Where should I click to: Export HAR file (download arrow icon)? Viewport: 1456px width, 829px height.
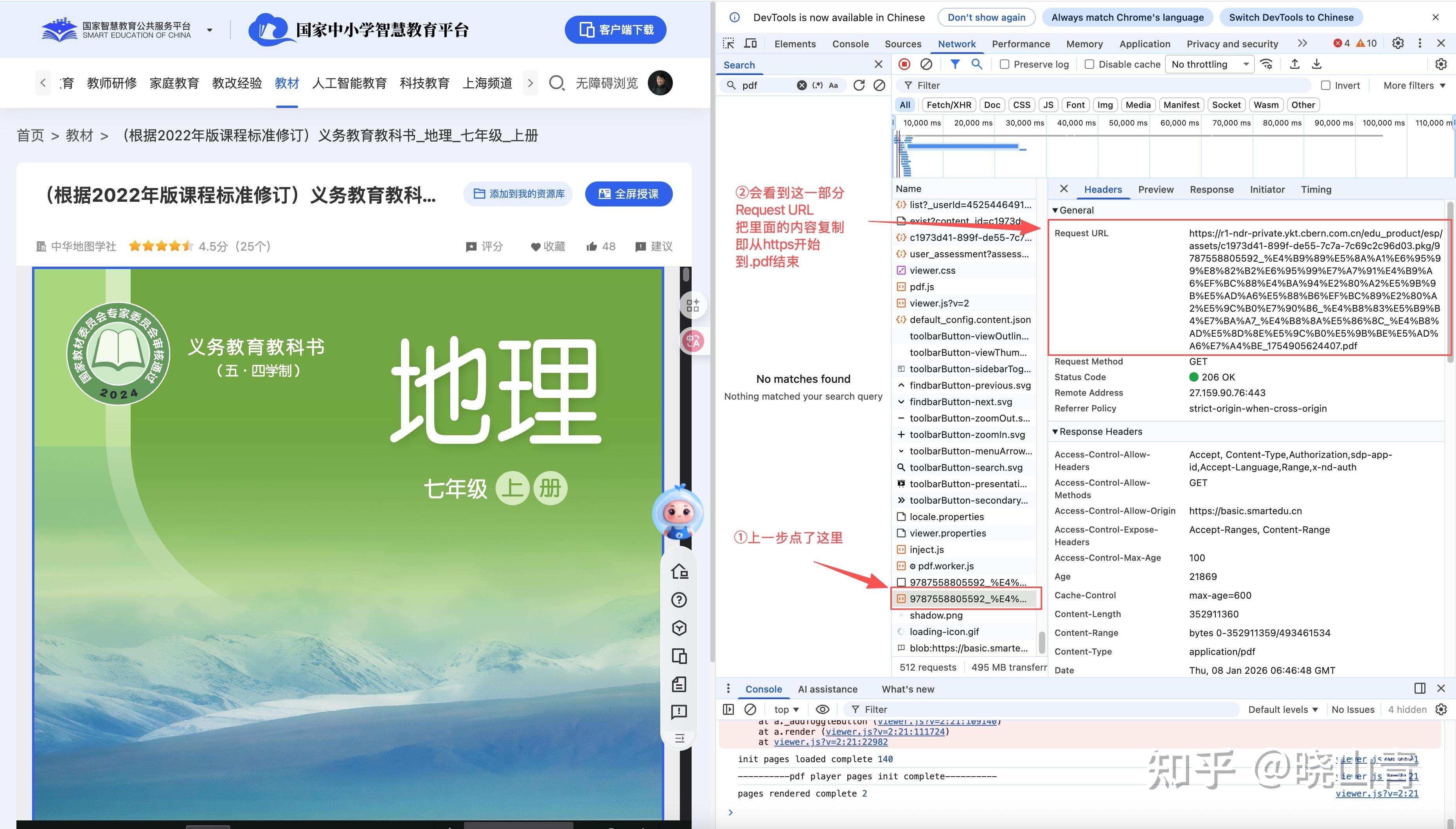tap(1316, 65)
